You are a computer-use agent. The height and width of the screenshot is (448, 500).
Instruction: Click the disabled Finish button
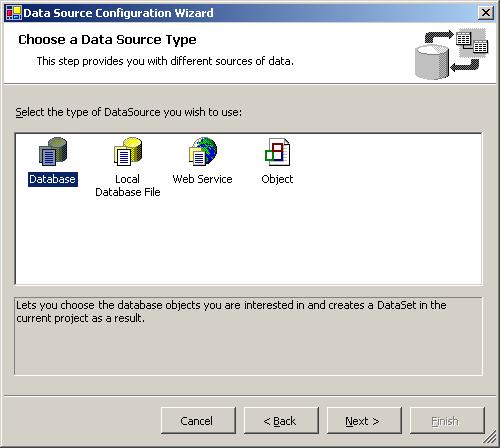pyautogui.click(x=447, y=421)
